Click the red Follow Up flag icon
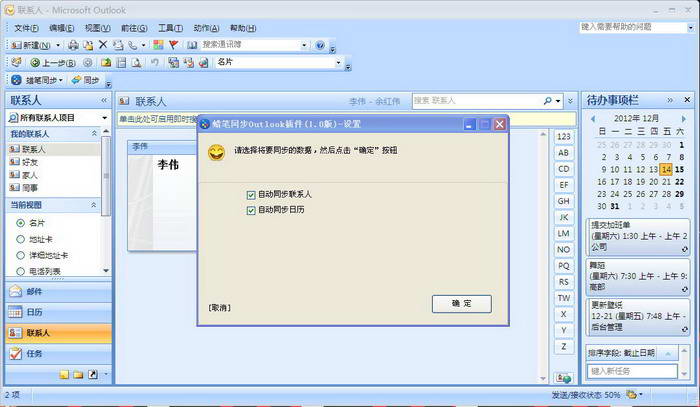700x407 pixels. click(x=174, y=45)
